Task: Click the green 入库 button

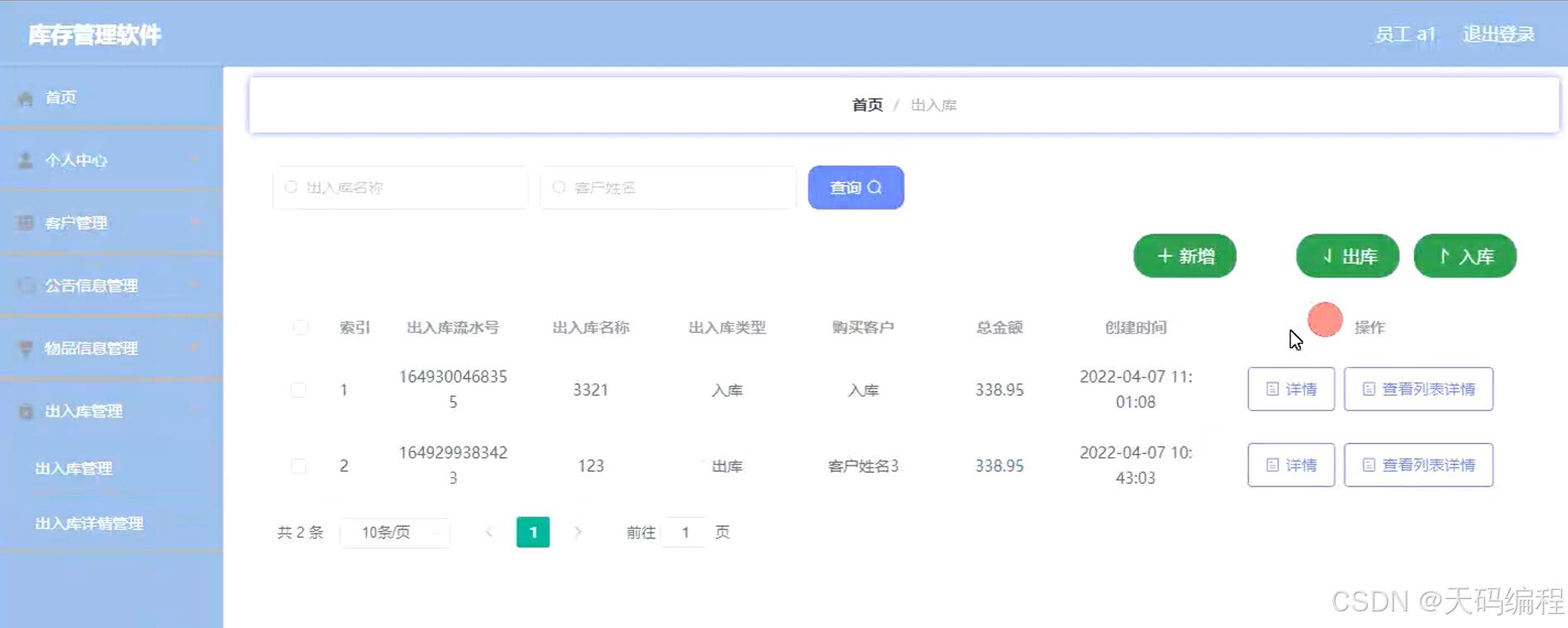Action: click(x=1465, y=256)
